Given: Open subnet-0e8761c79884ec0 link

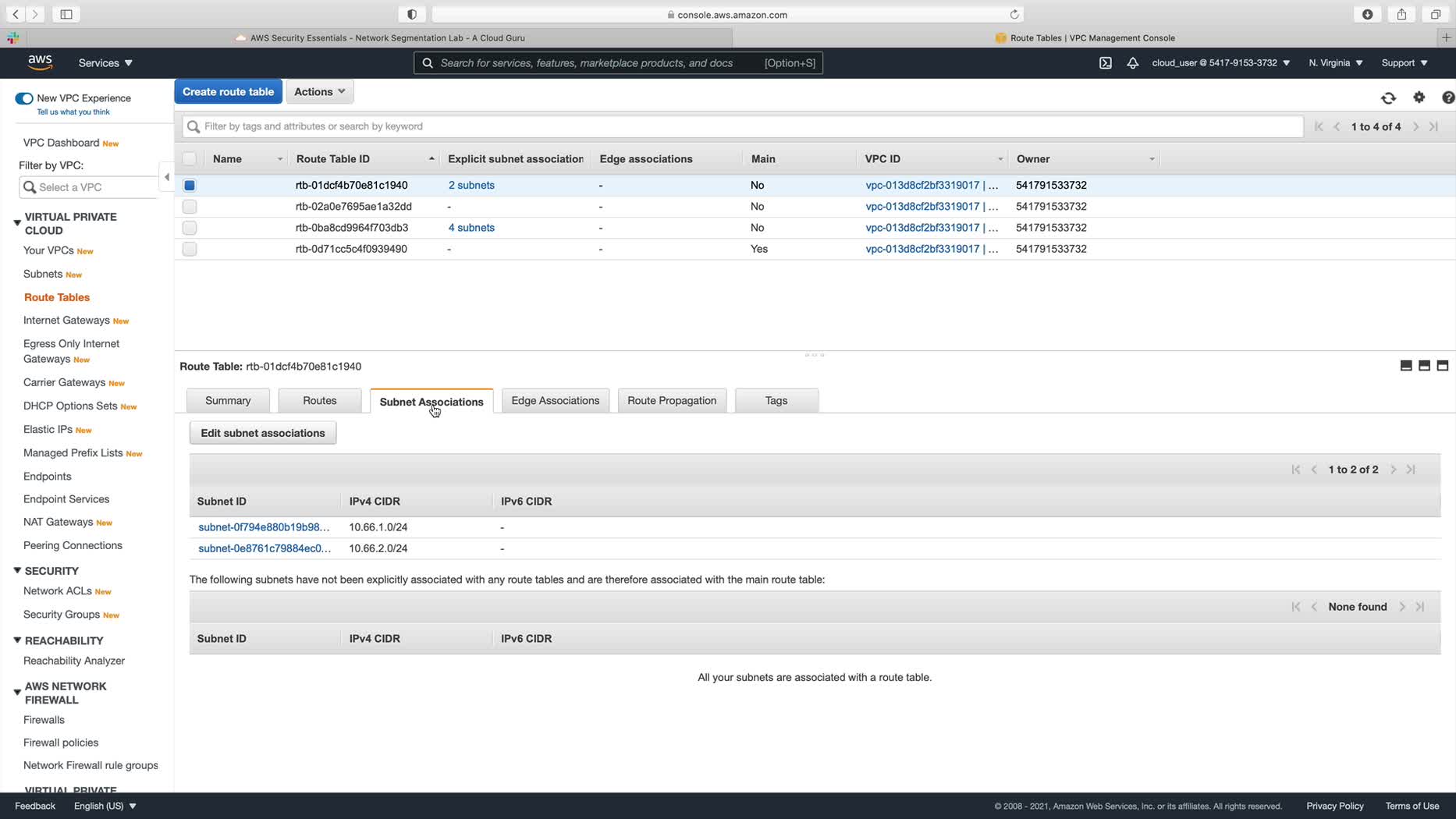Looking at the screenshot, I should click(x=265, y=548).
